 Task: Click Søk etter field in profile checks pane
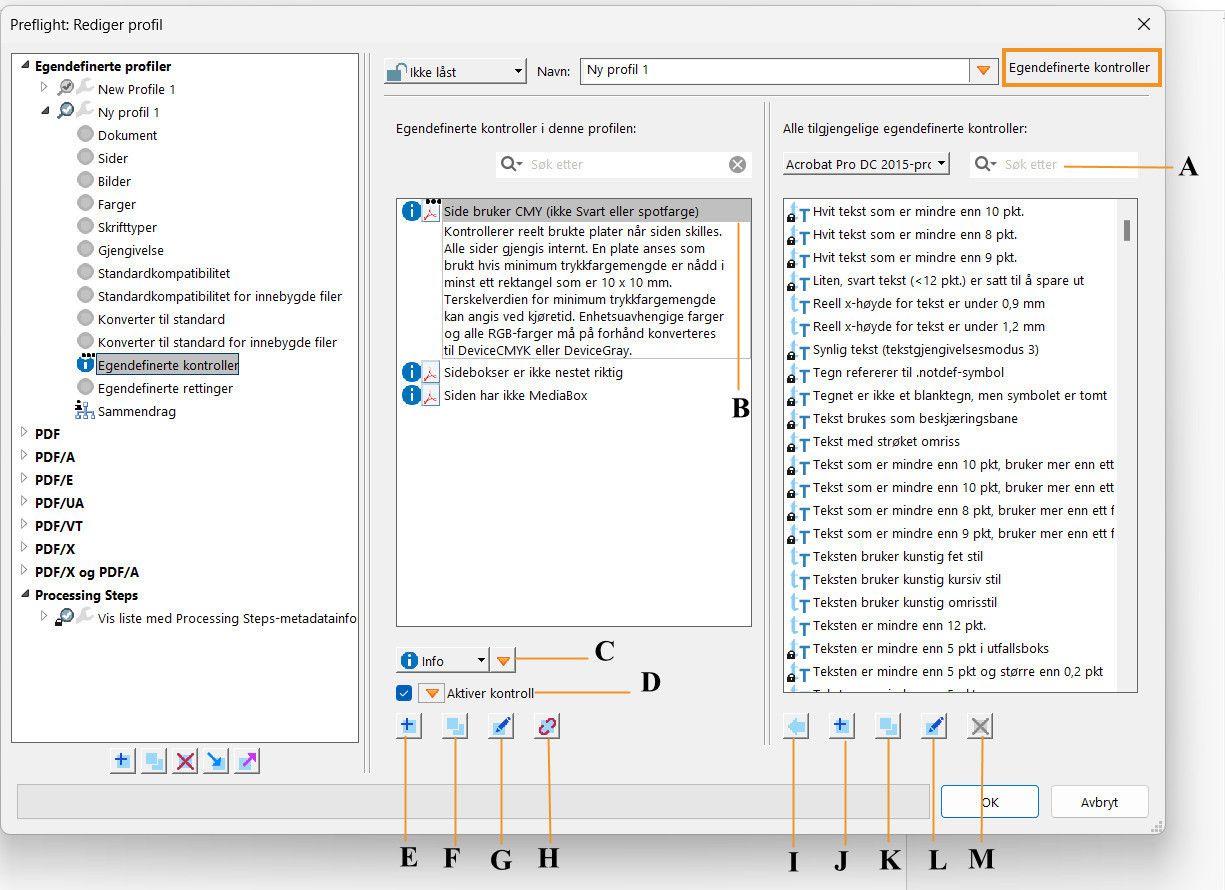point(626,164)
